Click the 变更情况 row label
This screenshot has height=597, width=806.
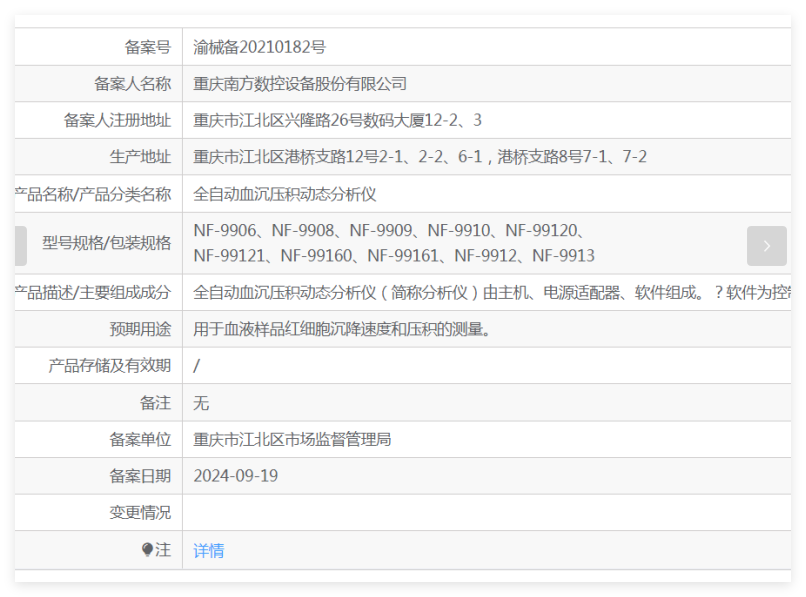point(140,513)
